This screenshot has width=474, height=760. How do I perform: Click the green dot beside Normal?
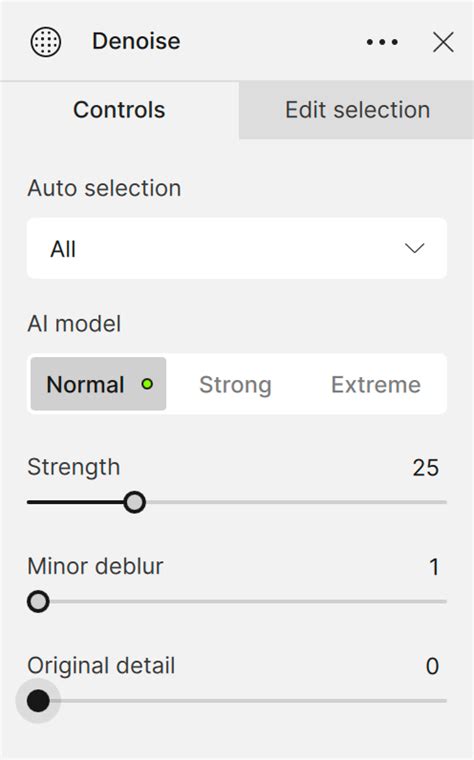coord(147,384)
